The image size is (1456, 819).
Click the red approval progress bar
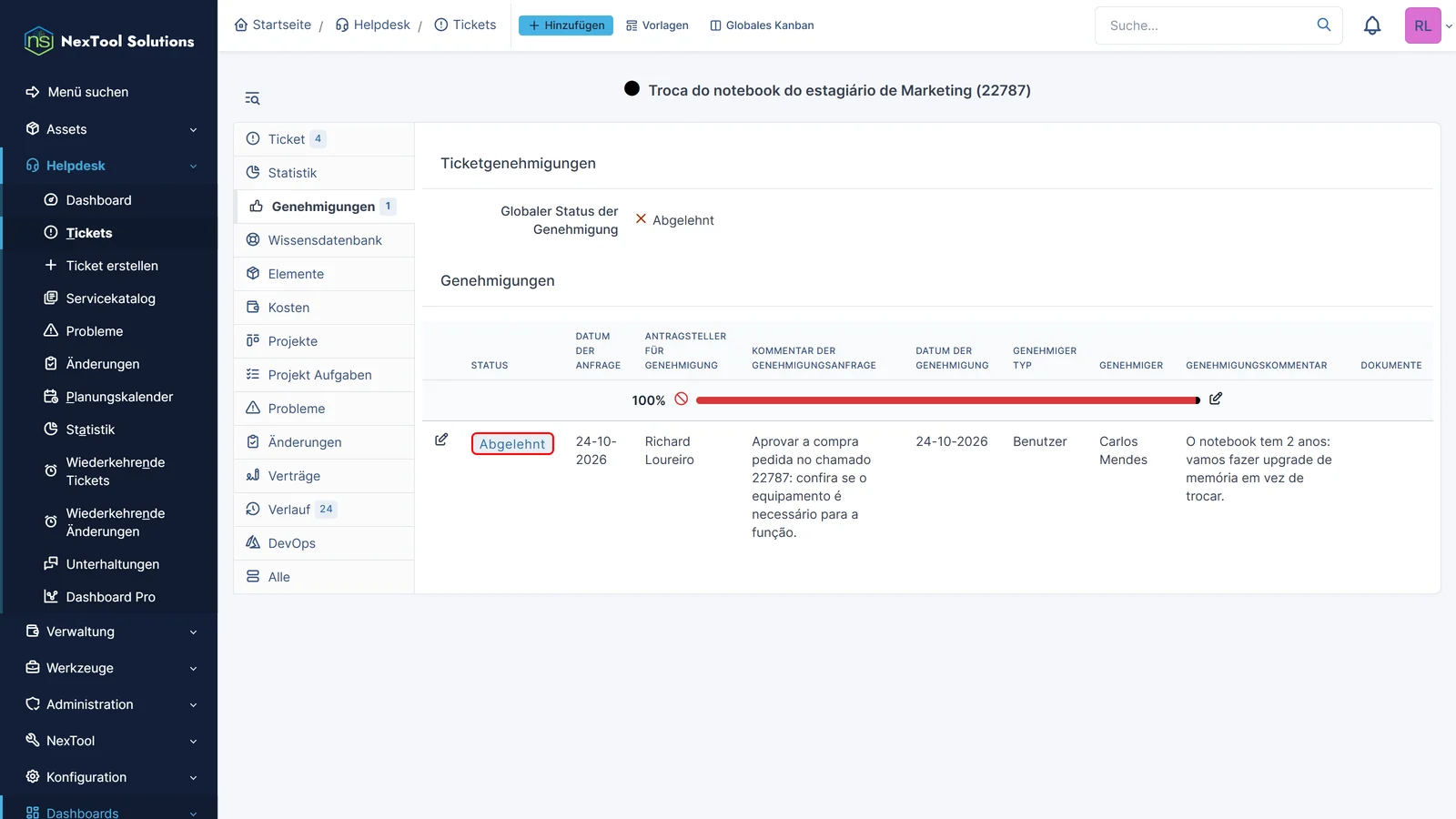click(x=947, y=400)
